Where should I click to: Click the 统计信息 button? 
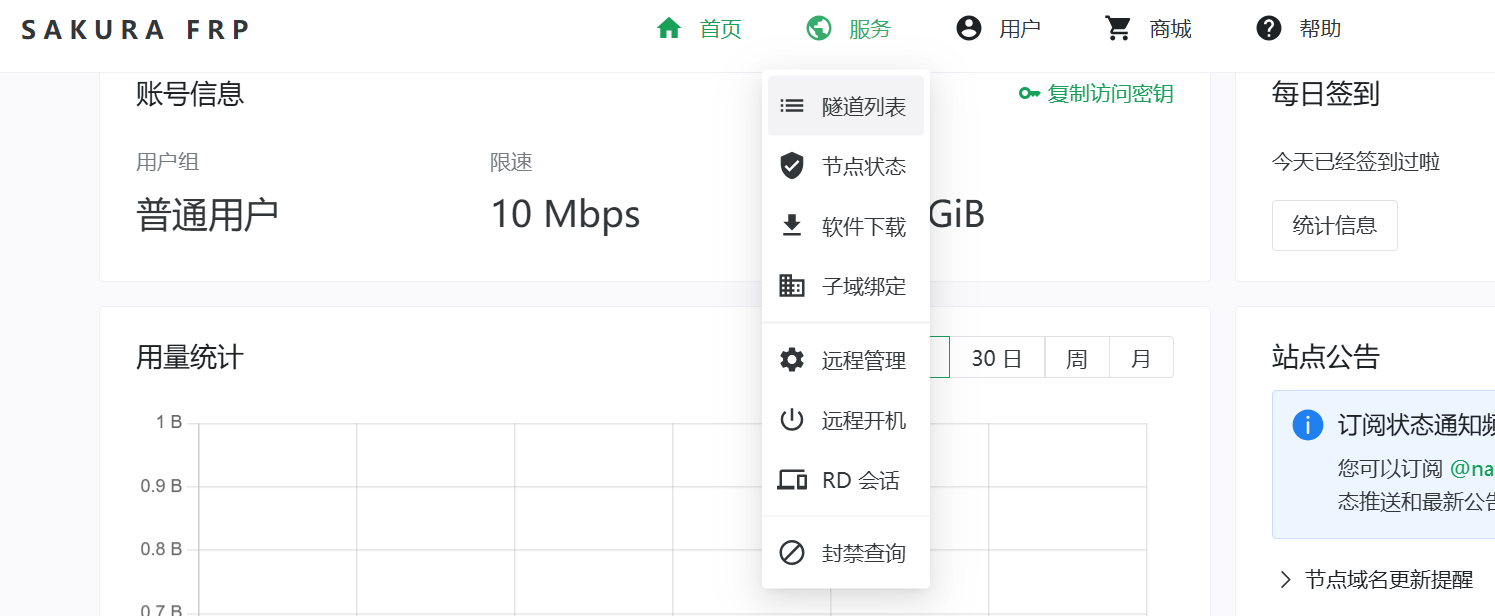pos(1334,225)
